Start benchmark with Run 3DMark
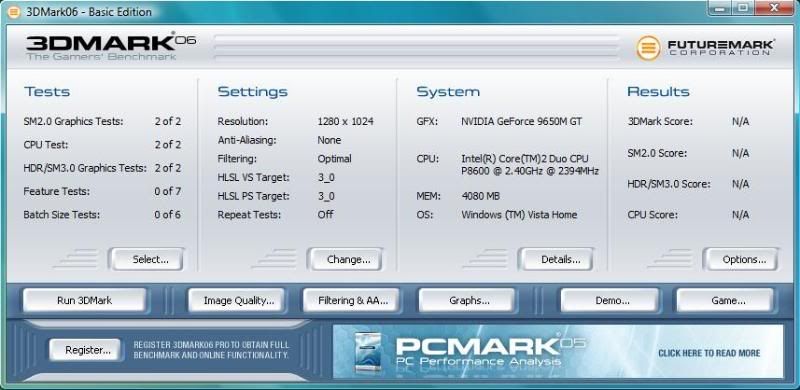Viewport: 800px width, 390px height. point(84,300)
